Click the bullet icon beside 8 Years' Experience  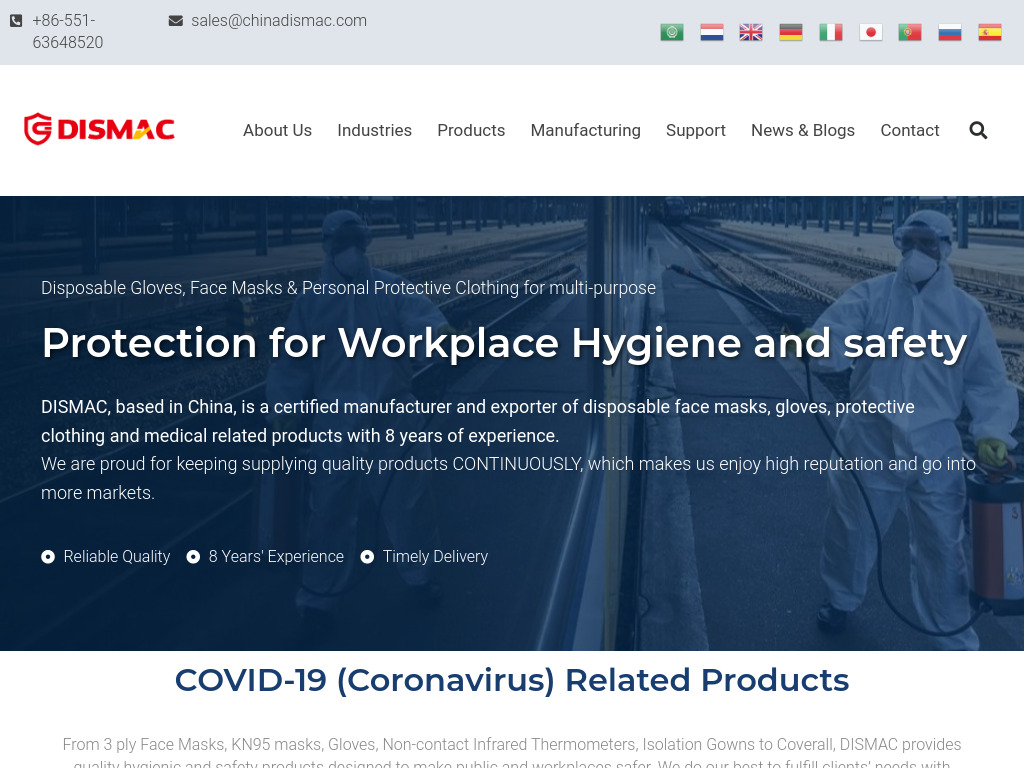tap(193, 557)
